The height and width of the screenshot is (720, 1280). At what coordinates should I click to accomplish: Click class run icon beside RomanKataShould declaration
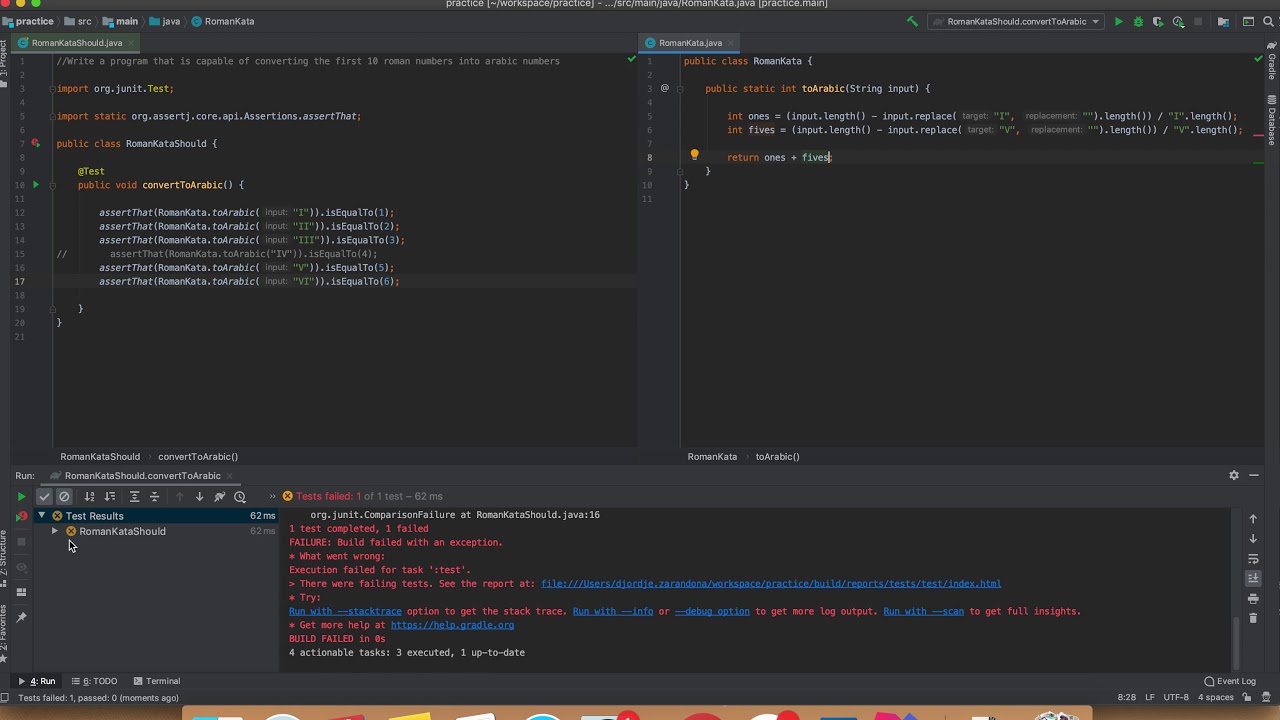pyautogui.click(x=35, y=143)
